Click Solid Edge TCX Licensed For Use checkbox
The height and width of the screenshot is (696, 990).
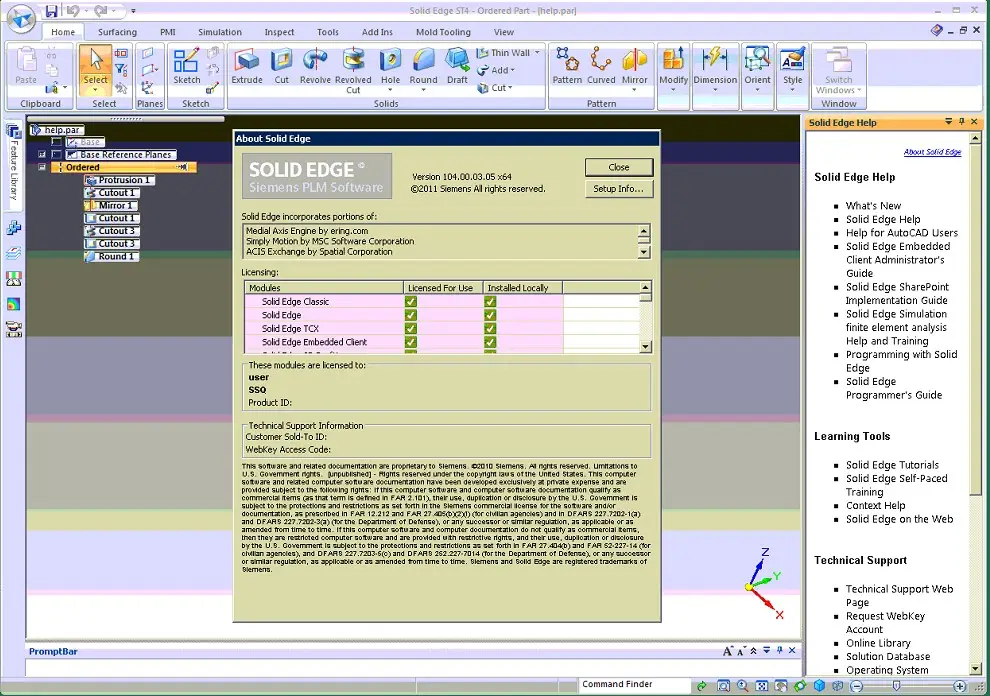pos(410,328)
